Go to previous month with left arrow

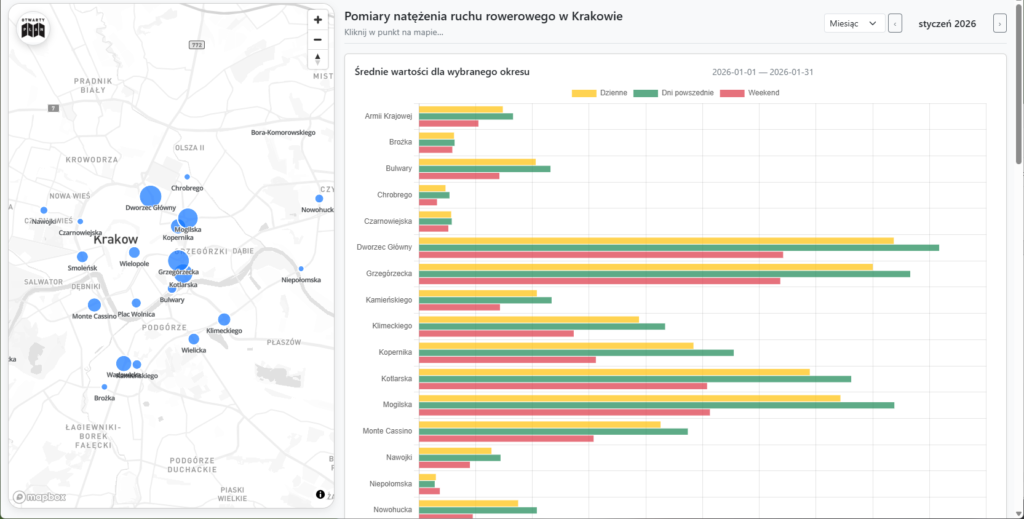click(895, 23)
